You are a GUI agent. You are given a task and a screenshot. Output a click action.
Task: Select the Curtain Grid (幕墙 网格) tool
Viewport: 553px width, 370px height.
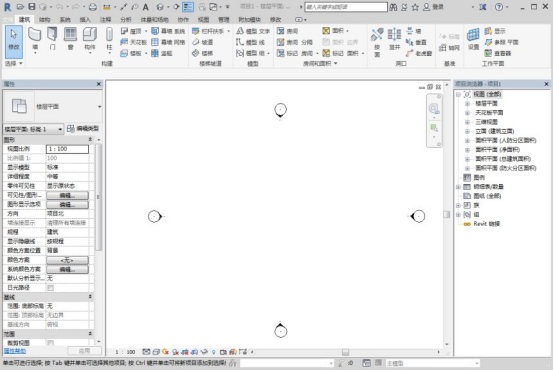[168, 42]
